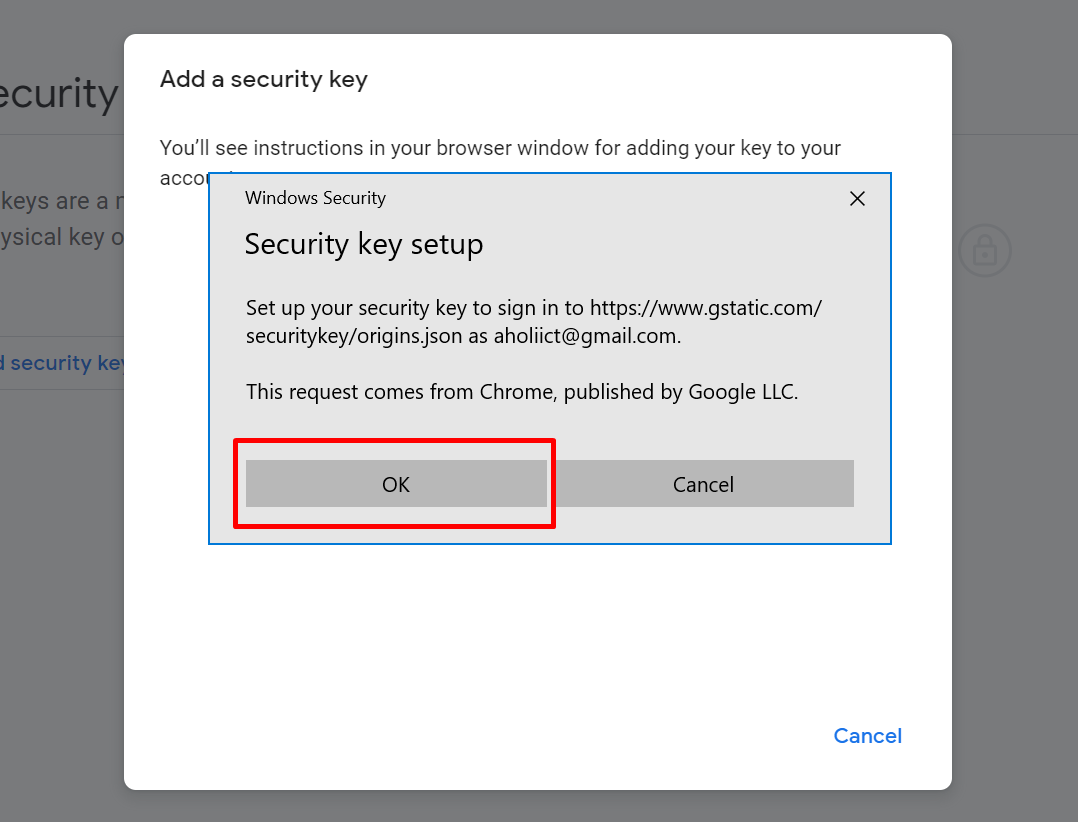Cancel the Windows Security key setup
Screen dimensions: 1078x822
(703, 484)
